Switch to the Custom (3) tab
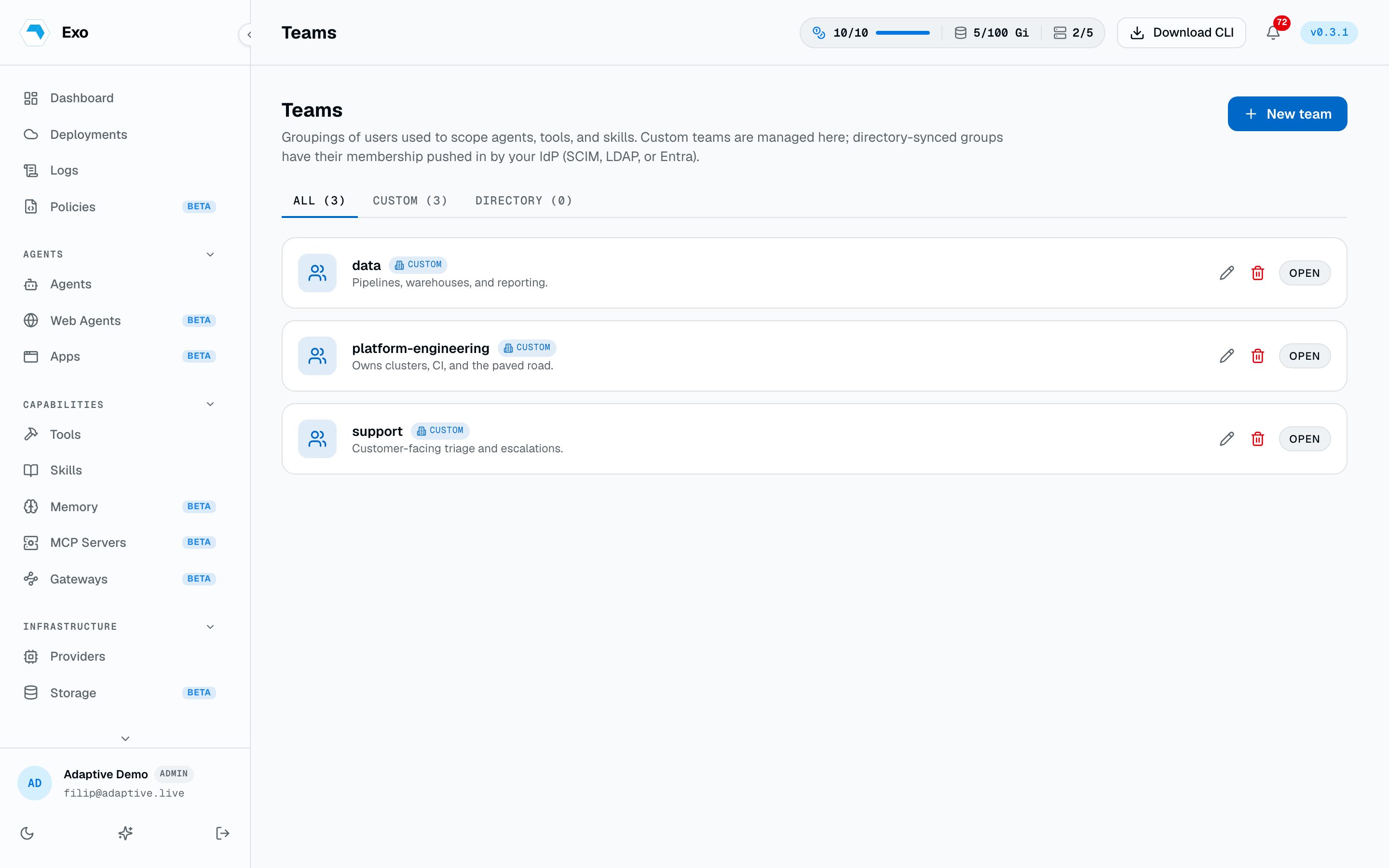 [x=410, y=200]
